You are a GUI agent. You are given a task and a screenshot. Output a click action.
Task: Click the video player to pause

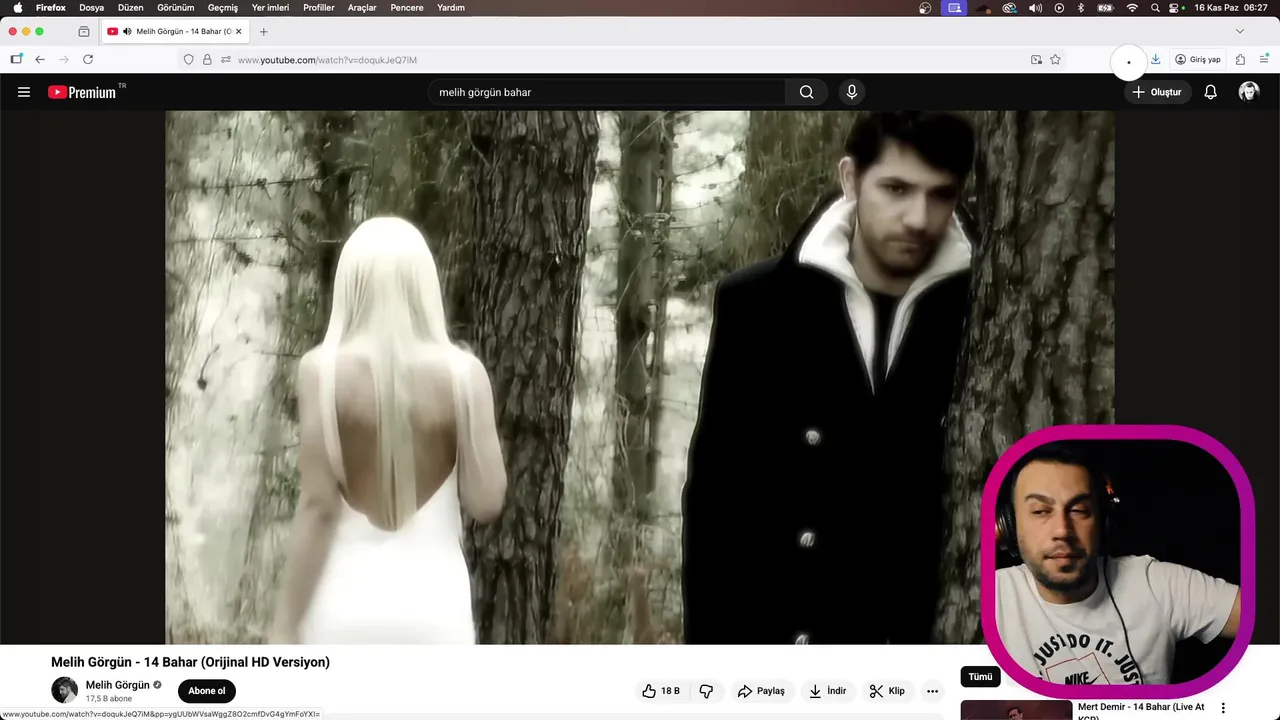(x=640, y=378)
